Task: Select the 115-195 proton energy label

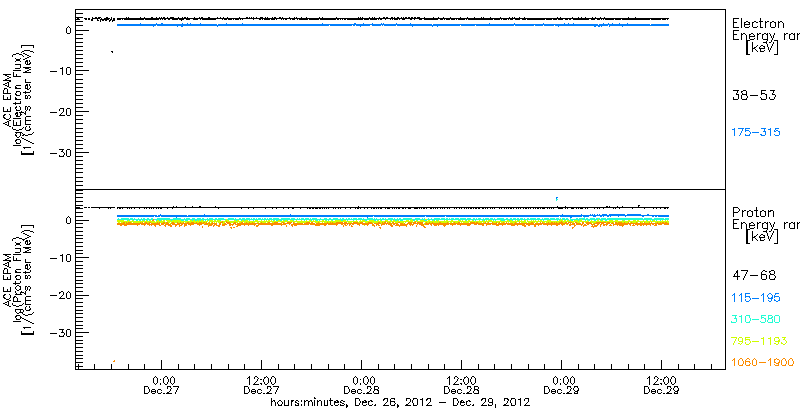Action: (x=756, y=298)
